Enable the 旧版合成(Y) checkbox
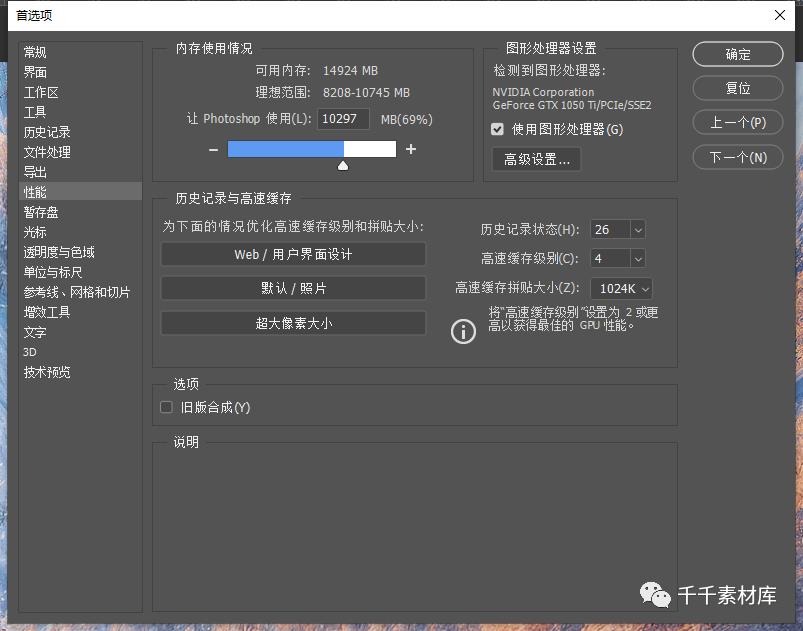Image resolution: width=803 pixels, height=631 pixels. tap(166, 407)
